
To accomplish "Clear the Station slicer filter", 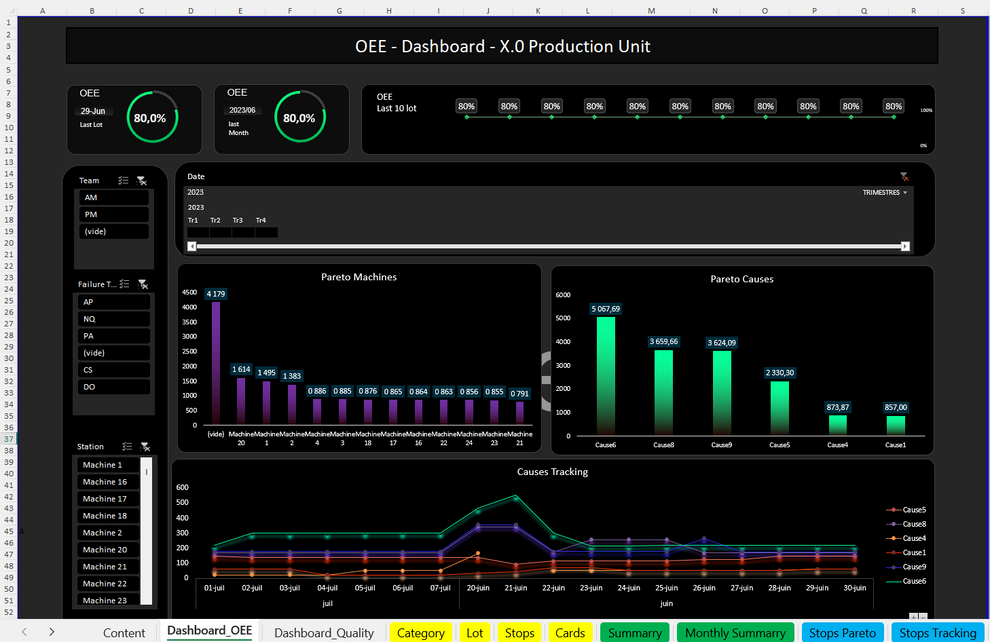I will 143,446.
